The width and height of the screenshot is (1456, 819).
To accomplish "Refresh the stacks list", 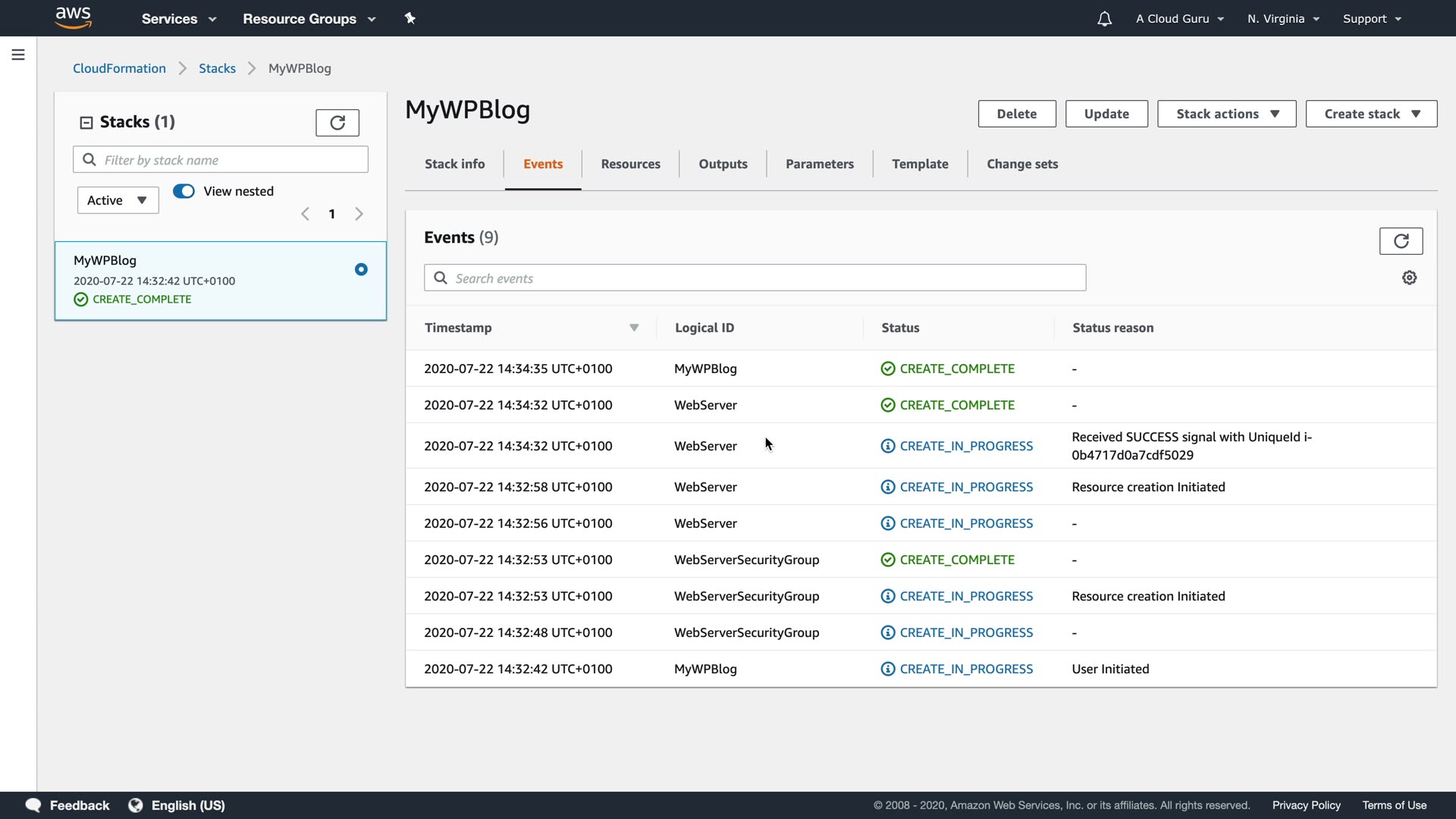I will [x=337, y=122].
